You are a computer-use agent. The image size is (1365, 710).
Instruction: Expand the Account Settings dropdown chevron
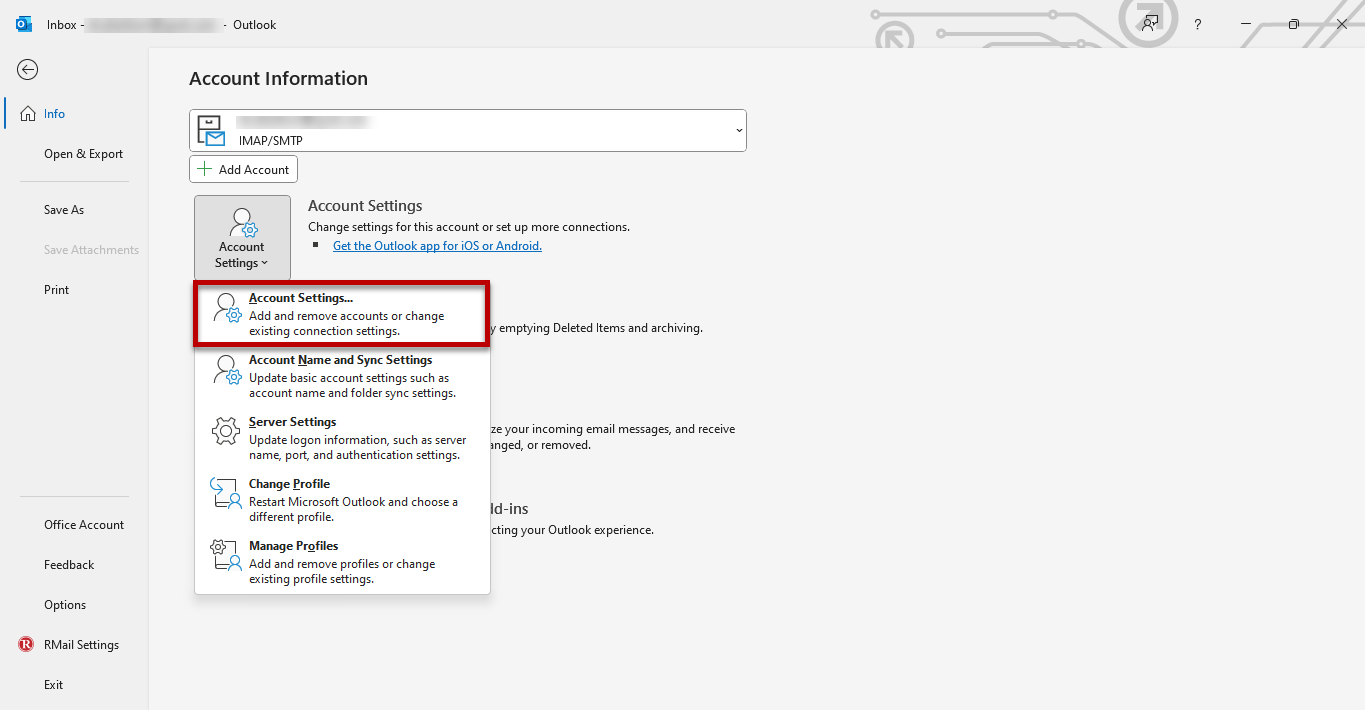point(266,262)
